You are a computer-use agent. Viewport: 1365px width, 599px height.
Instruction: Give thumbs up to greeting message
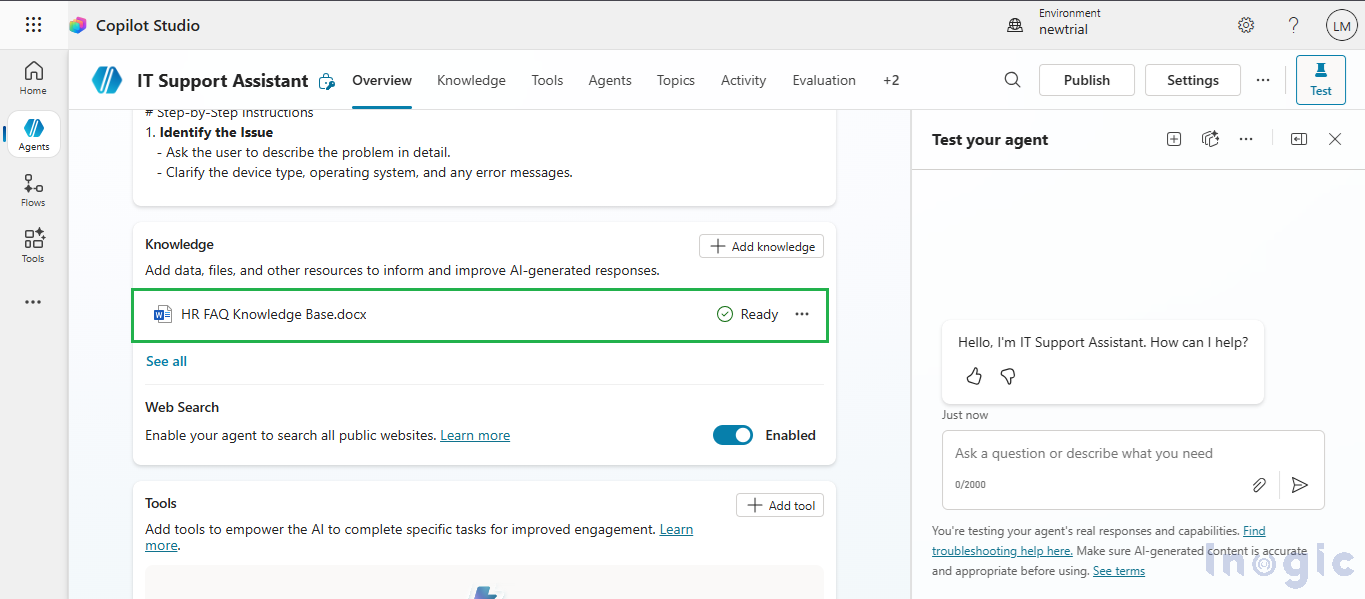[974, 376]
